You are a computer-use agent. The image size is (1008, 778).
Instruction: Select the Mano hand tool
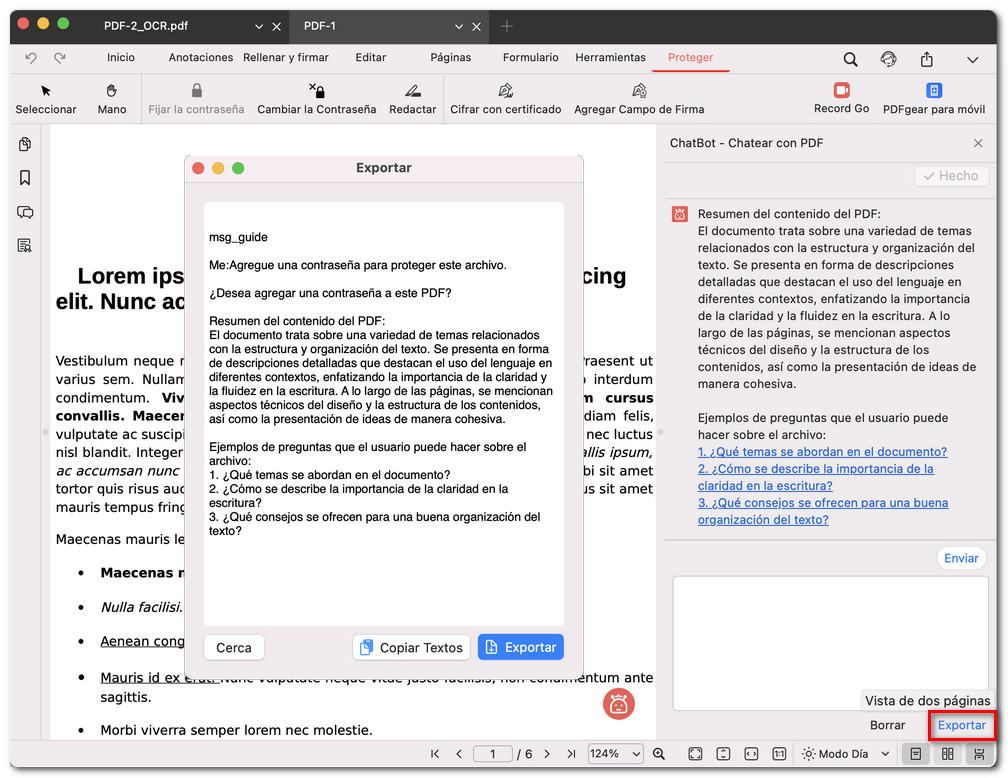coord(112,91)
